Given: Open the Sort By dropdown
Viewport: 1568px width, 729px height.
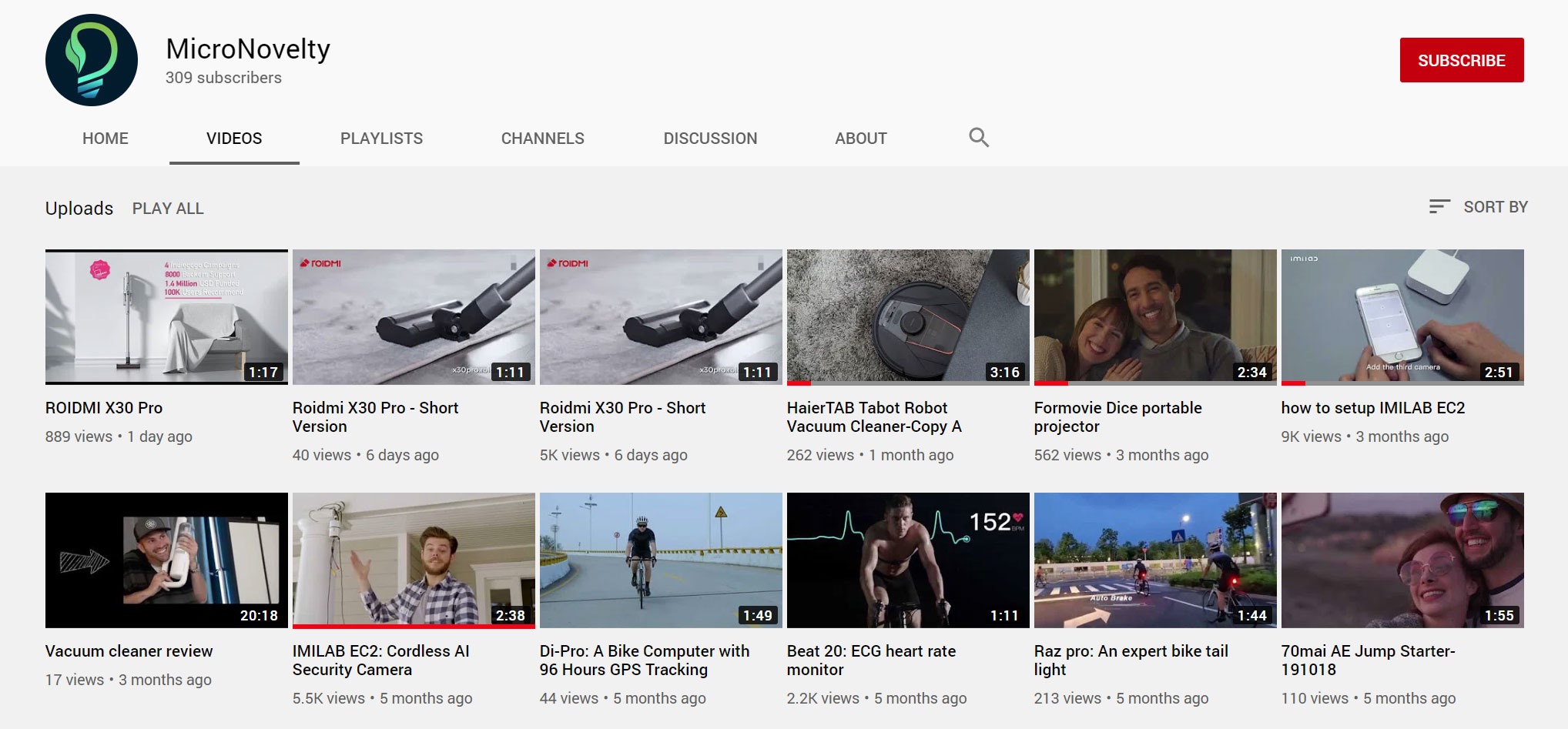Looking at the screenshot, I should coord(1478,206).
